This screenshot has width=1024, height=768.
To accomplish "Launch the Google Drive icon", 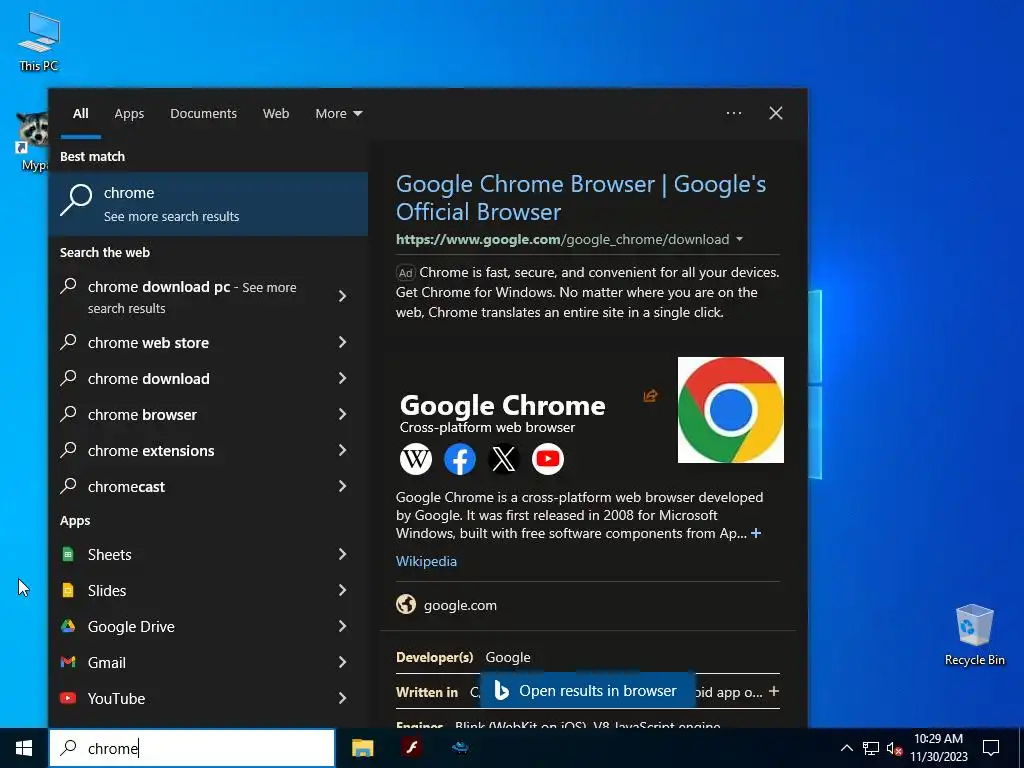I will point(68,626).
